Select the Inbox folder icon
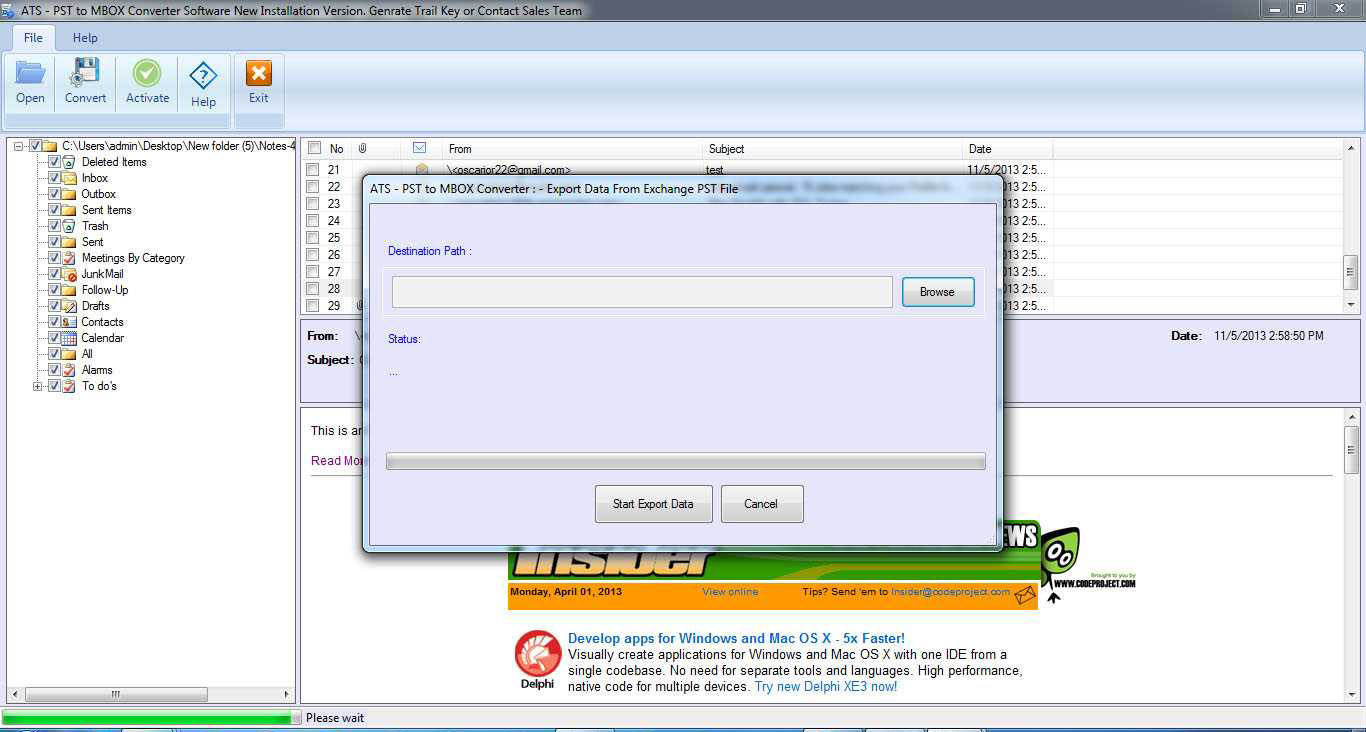This screenshot has height=732, width=1366. pos(69,178)
